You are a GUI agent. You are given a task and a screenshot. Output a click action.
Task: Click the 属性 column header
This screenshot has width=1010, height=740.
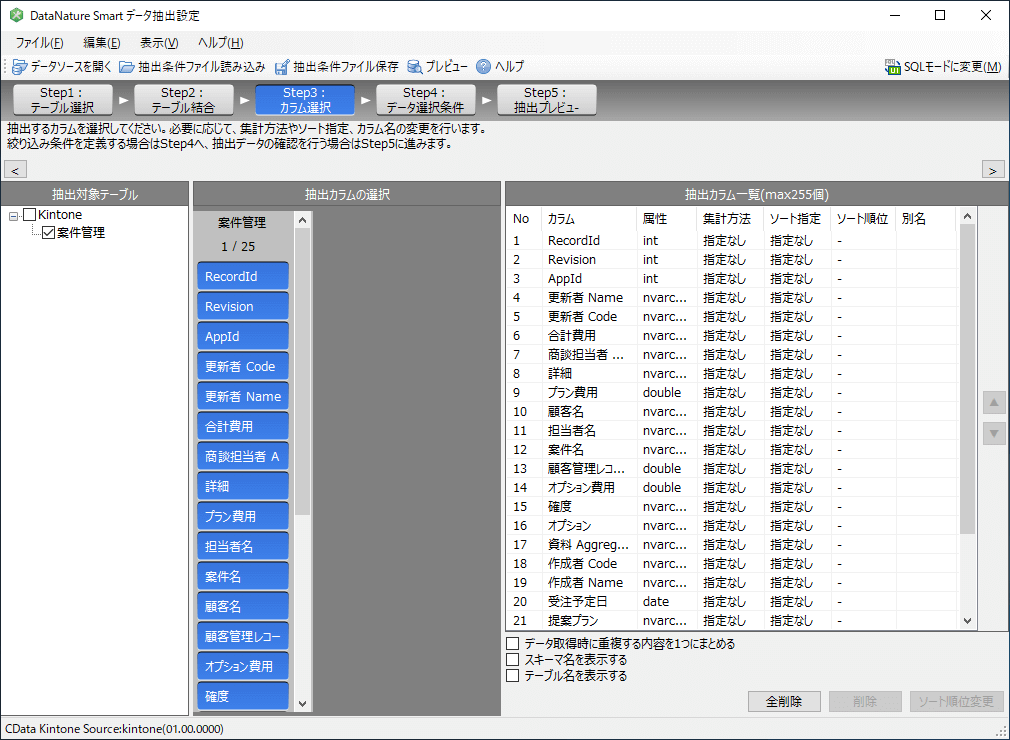(x=667, y=219)
